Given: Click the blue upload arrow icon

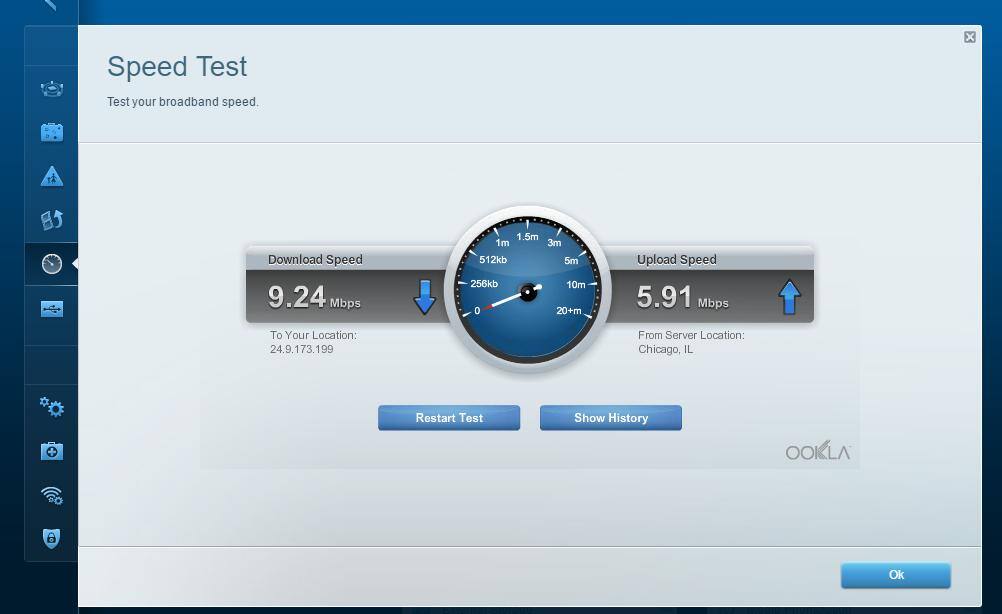Looking at the screenshot, I should point(790,297).
